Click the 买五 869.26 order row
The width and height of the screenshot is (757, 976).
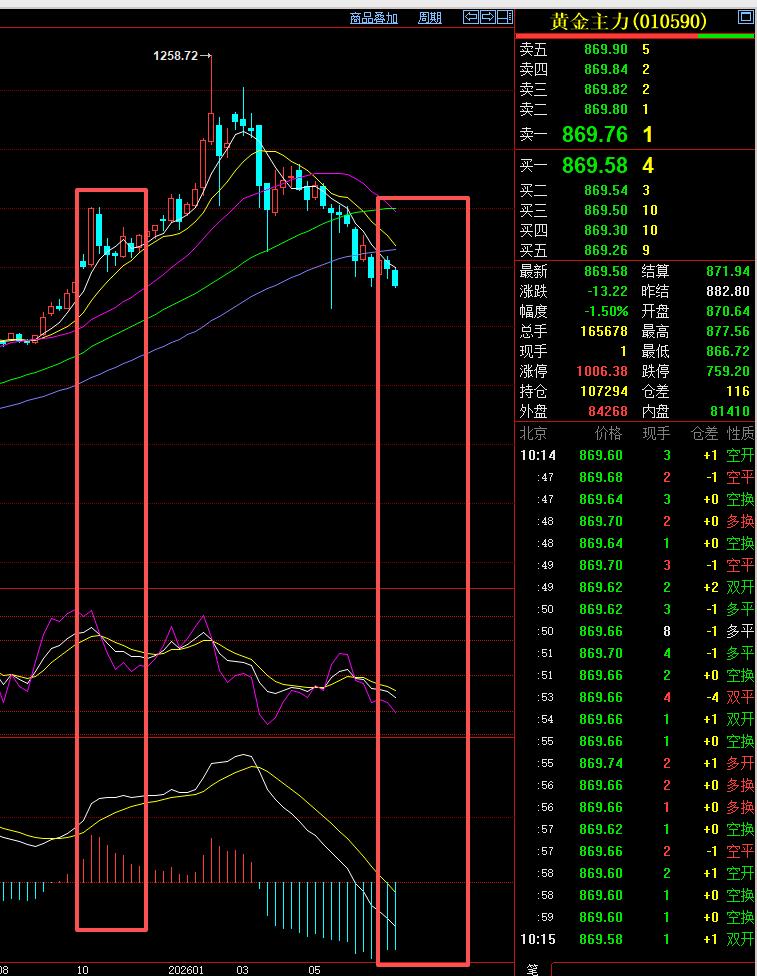[636, 250]
